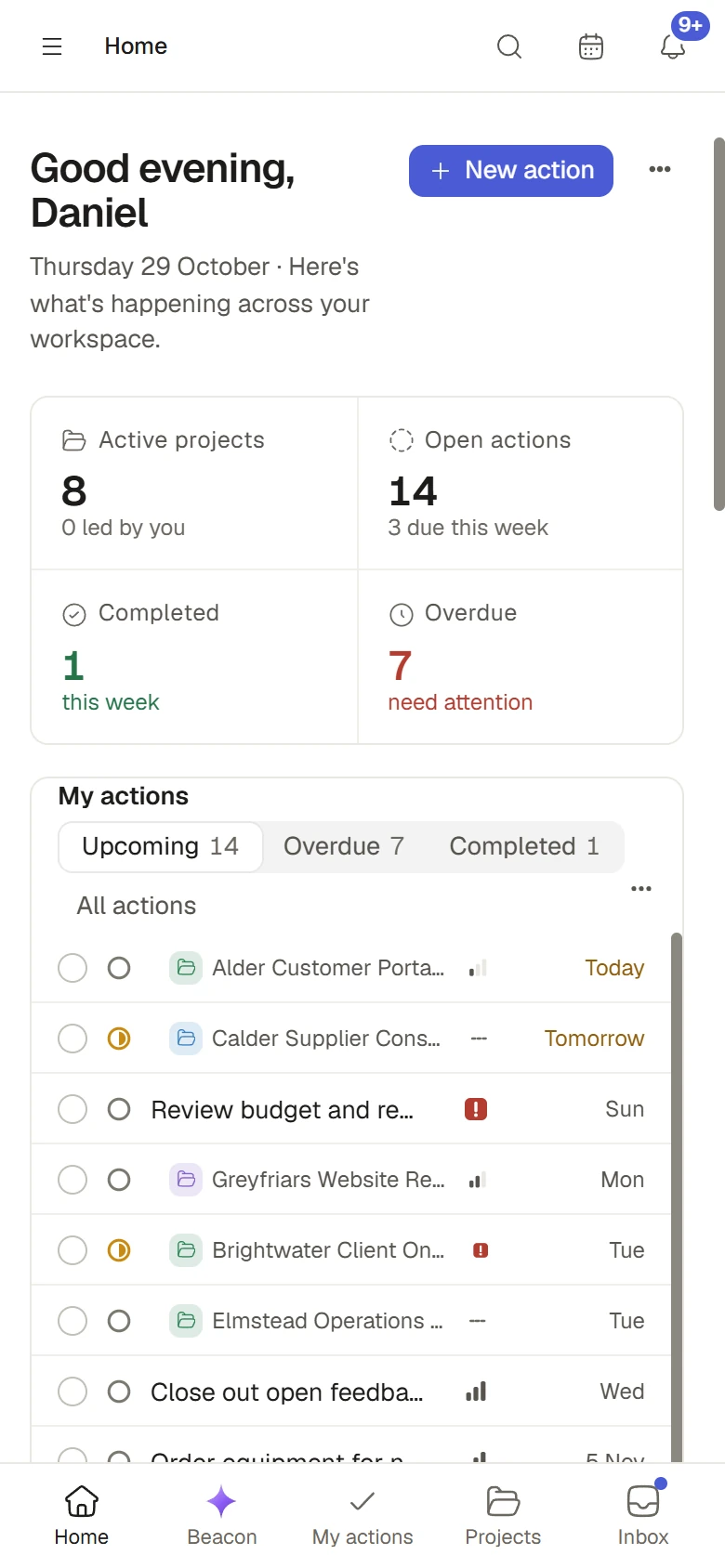Change status circle on Review budget row
Screen dimensions: 725x1568
point(119,1109)
